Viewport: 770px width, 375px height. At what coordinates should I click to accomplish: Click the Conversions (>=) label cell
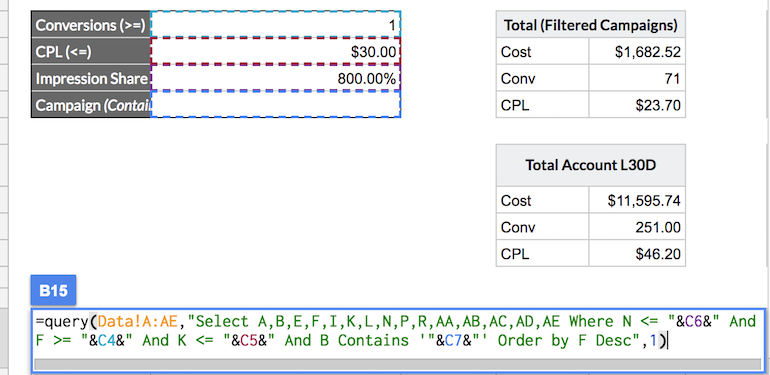[91, 25]
